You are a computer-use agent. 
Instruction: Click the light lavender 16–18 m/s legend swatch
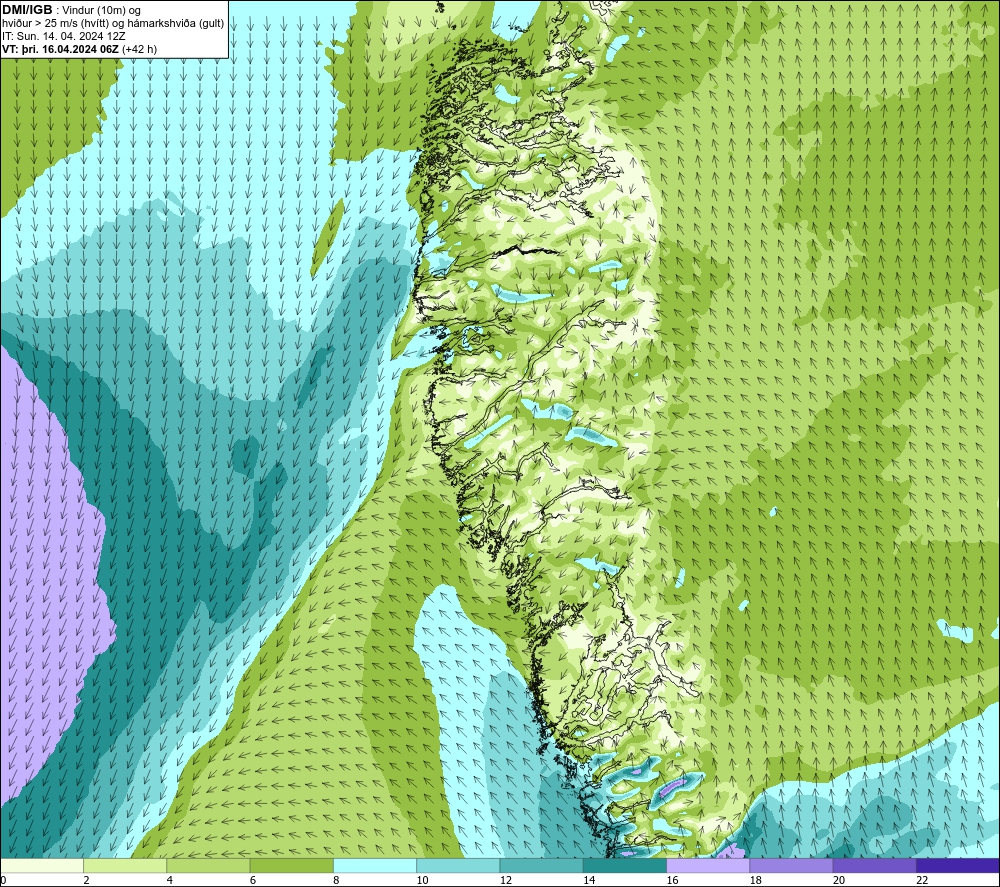coord(708,865)
